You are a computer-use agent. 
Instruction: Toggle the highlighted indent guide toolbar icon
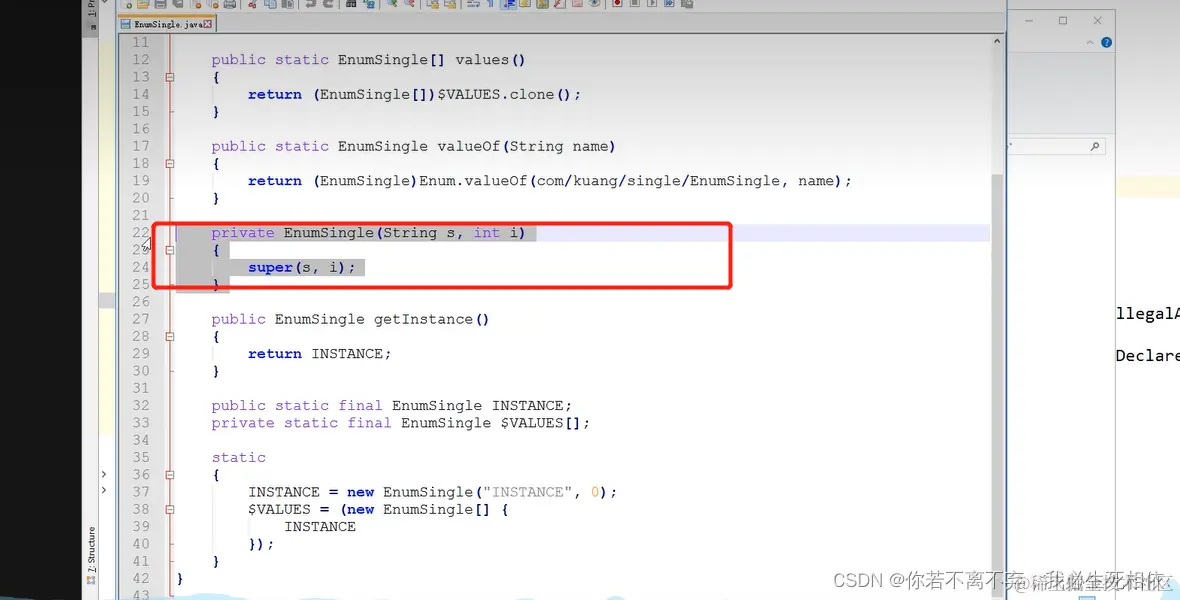pyautogui.click(x=509, y=4)
